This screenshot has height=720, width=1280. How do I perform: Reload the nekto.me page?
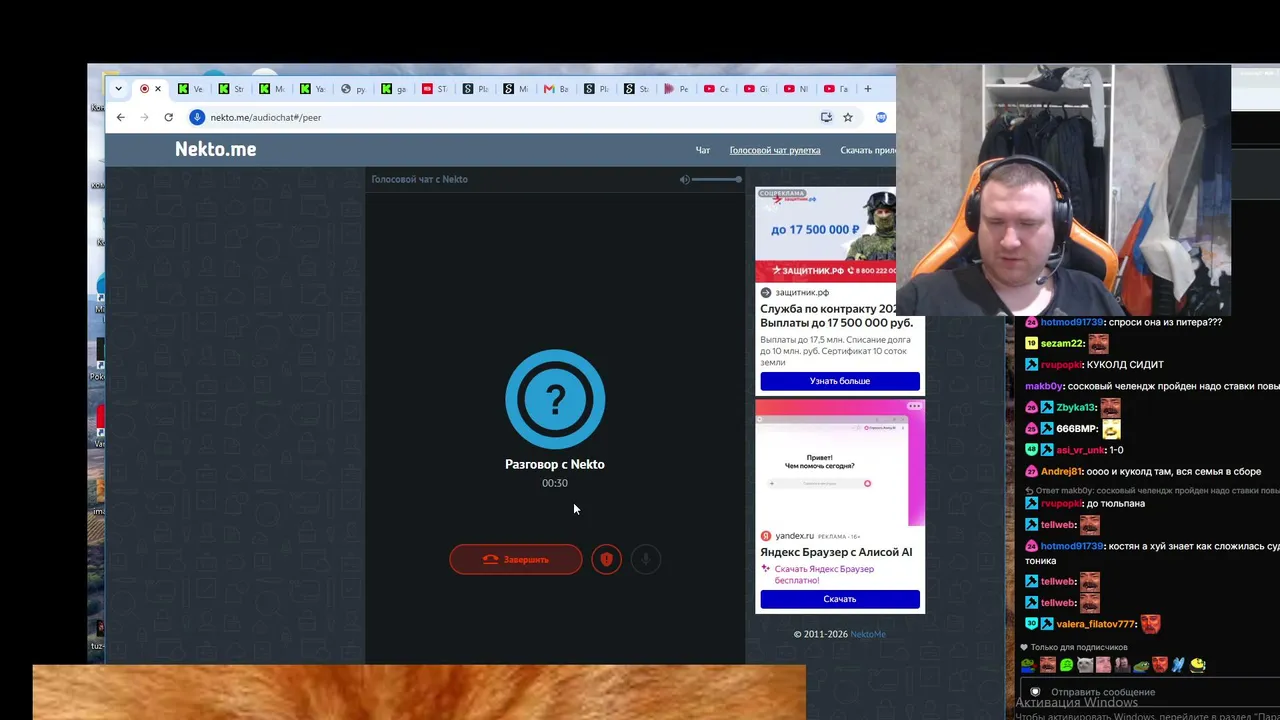tap(168, 117)
